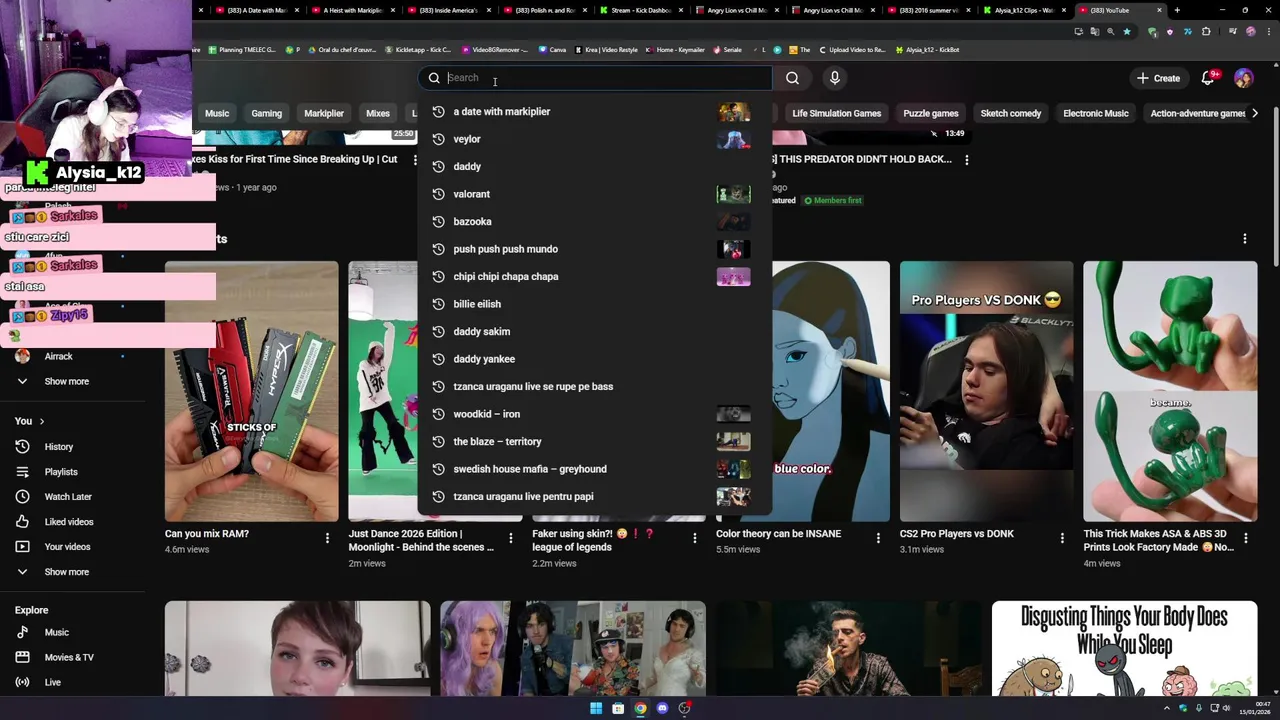Choose suggestion "chipi chipi chapa chapa"
The image size is (1280, 720).
click(594, 277)
